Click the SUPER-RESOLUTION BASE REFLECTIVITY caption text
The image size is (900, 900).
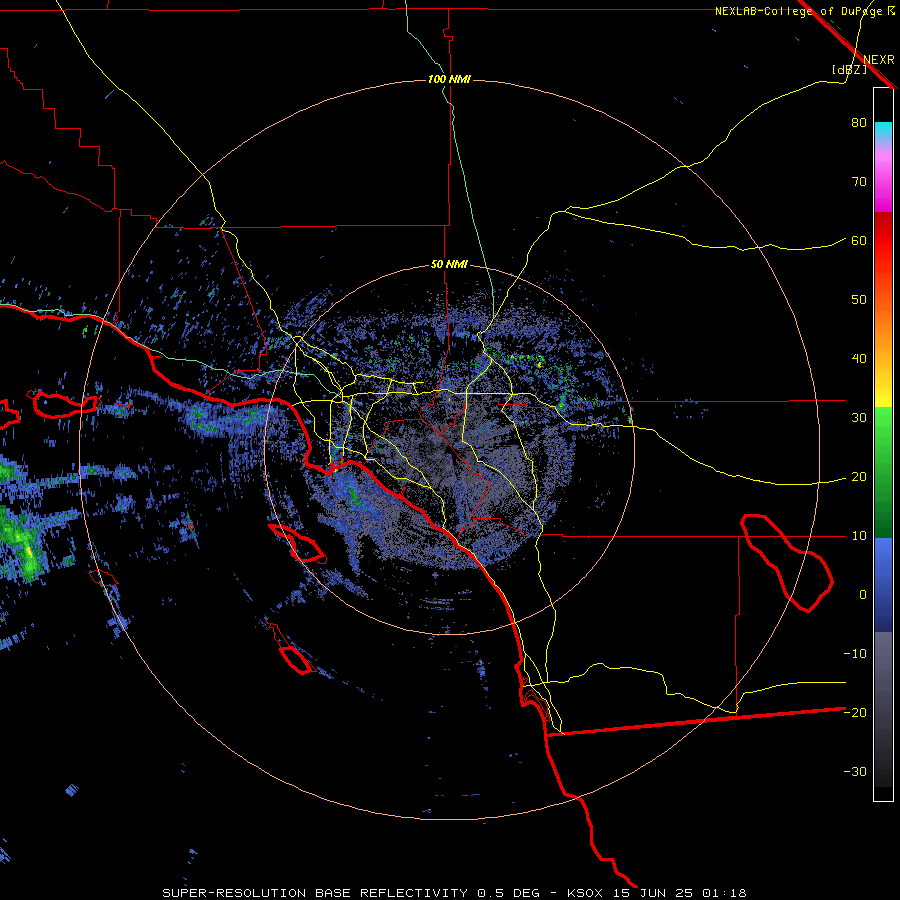pyautogui.click(x=315, y=893)
